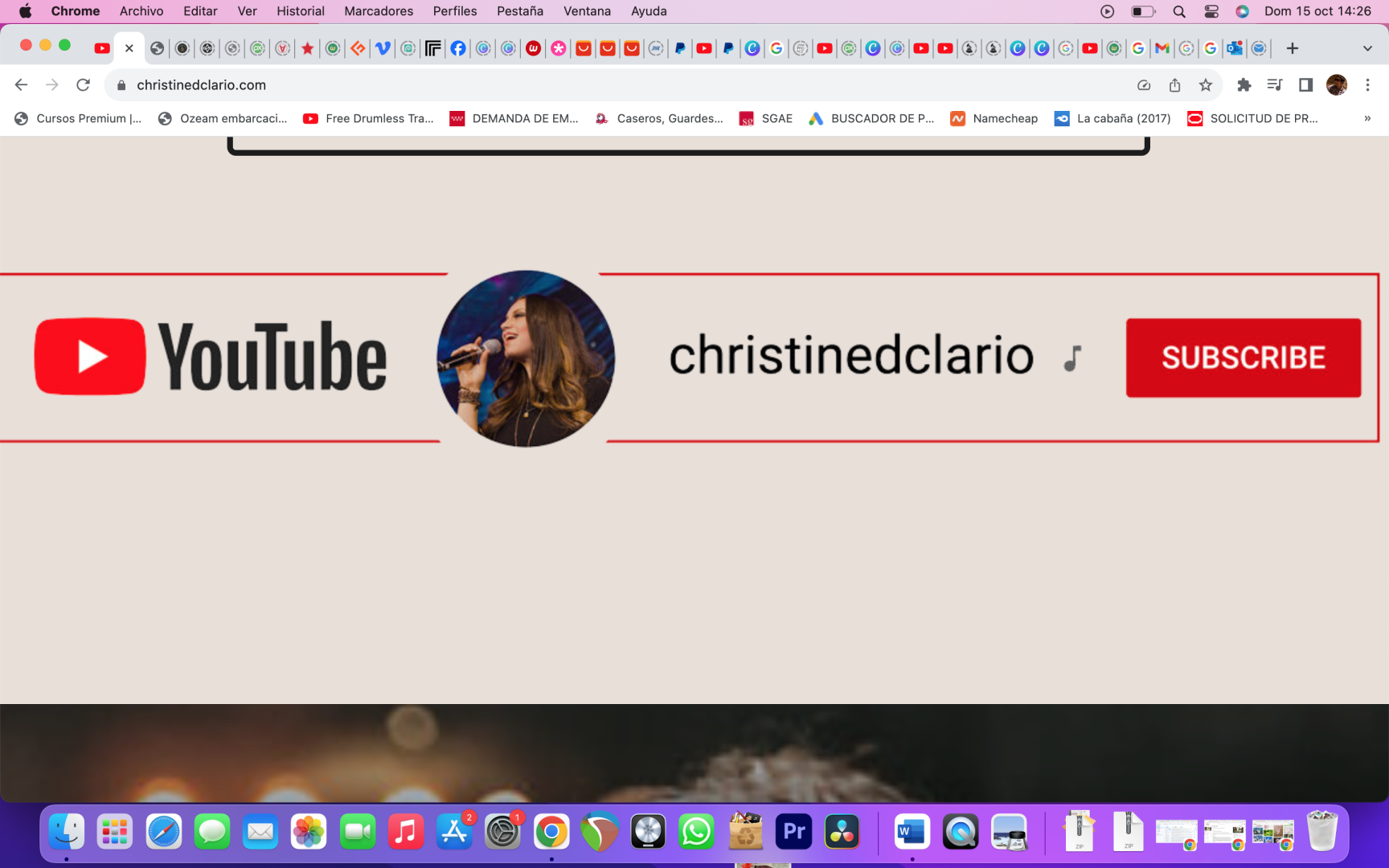Image resolution: width=1389 pixels, height=868 pixels.
Task: Click the singer's circular profile photo
Action: click(526, 358)
